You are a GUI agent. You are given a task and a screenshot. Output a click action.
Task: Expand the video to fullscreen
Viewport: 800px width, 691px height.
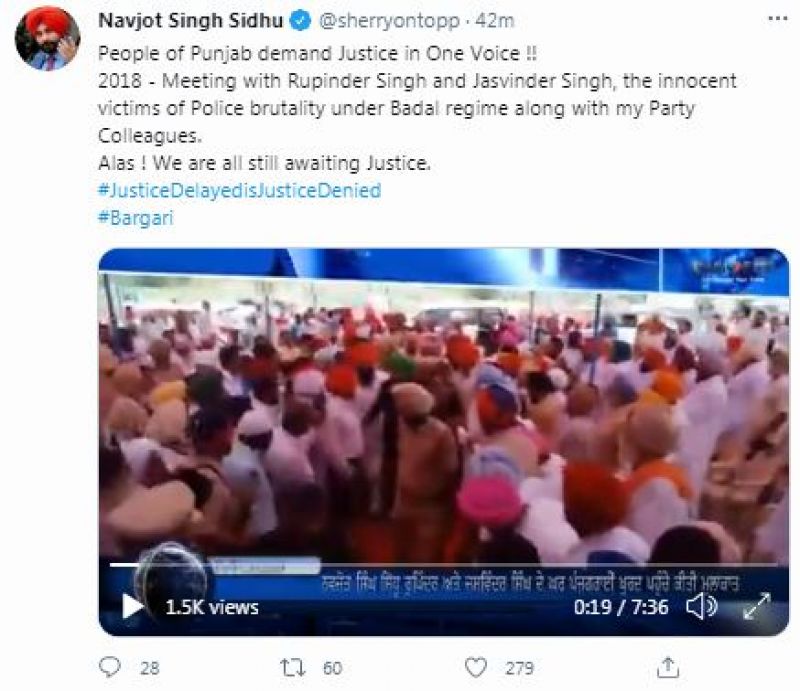757,606
